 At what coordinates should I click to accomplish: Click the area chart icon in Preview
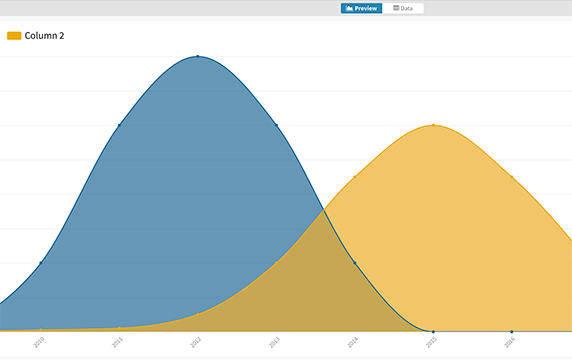coord(349,8)
